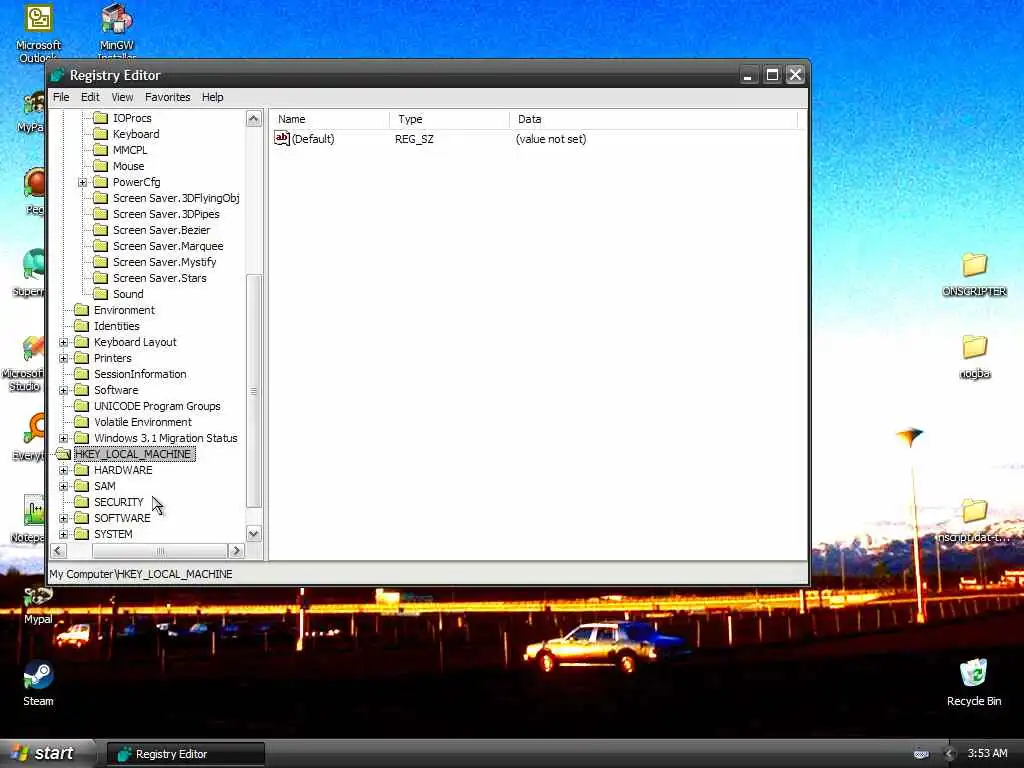Minimize the Registry Editor window
This screenshot has width=1024, height=768.
click(x=748, y=75)
